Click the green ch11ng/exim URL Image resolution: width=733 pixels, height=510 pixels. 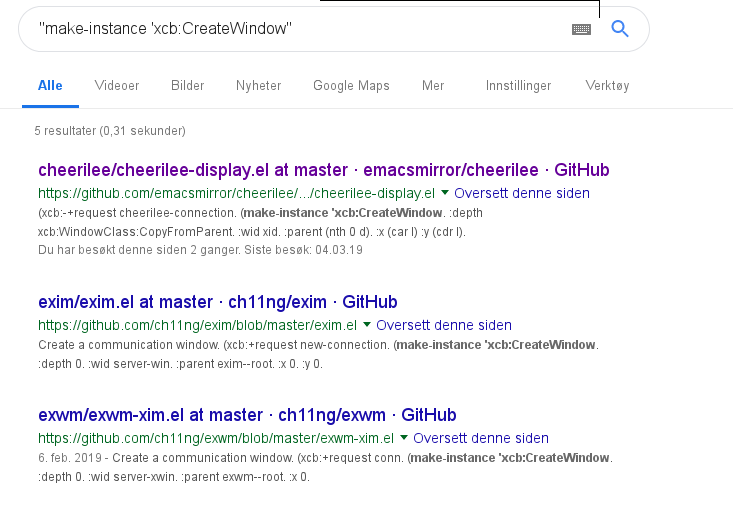(197, 325)
